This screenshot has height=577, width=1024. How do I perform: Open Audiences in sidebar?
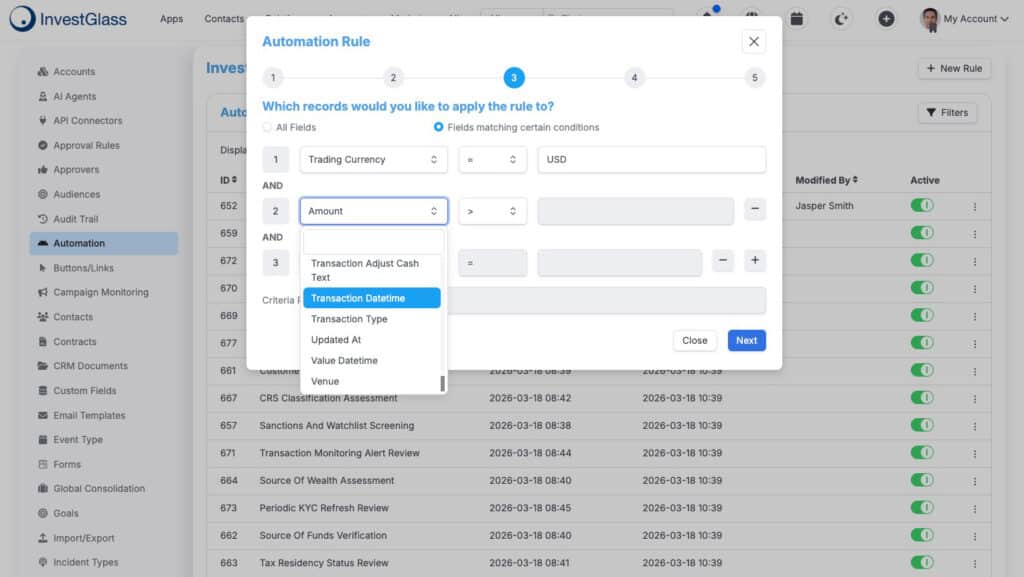coord(69,195)
